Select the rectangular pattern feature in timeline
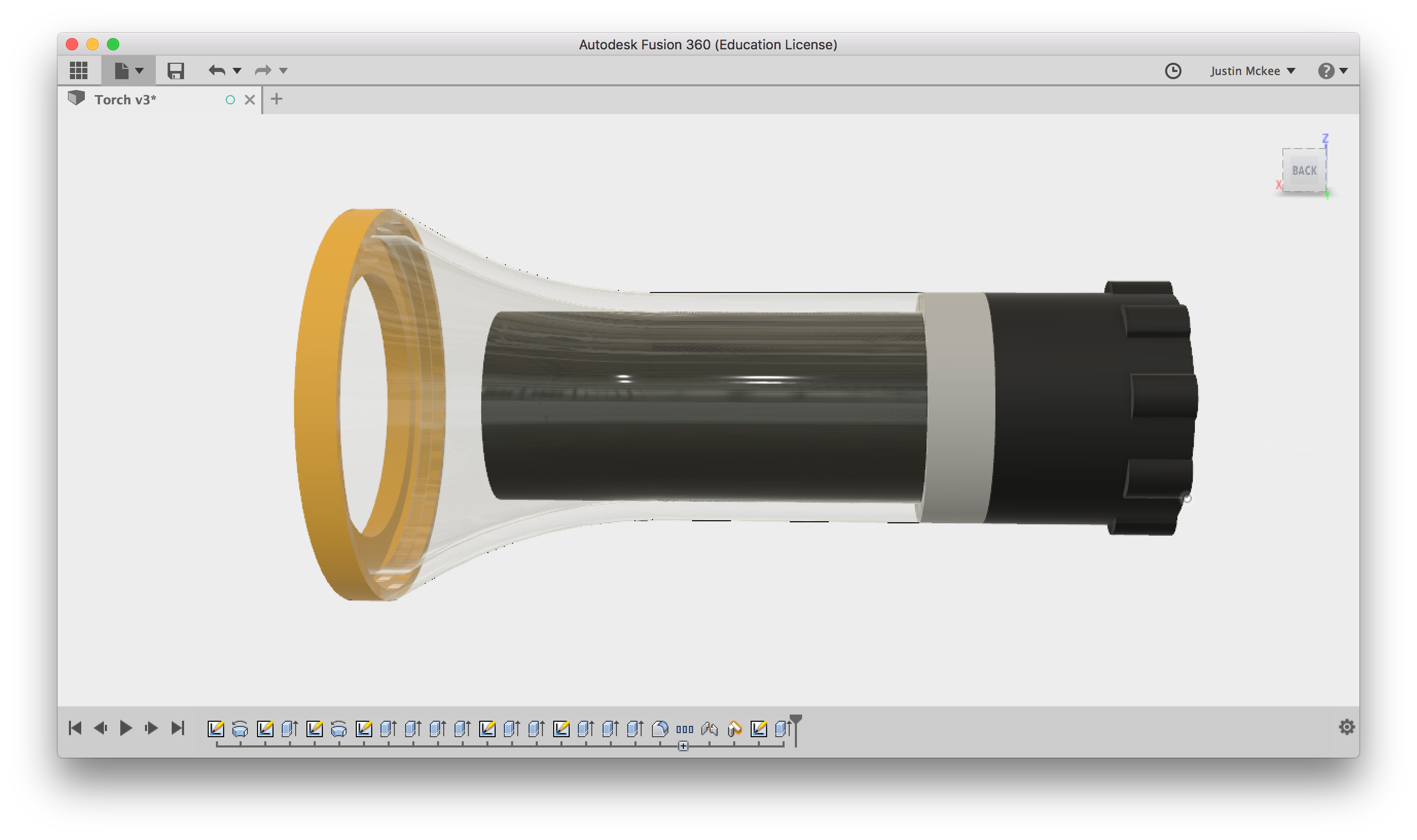The height and width of the screenshot is (840, 1417). [684, 729]
